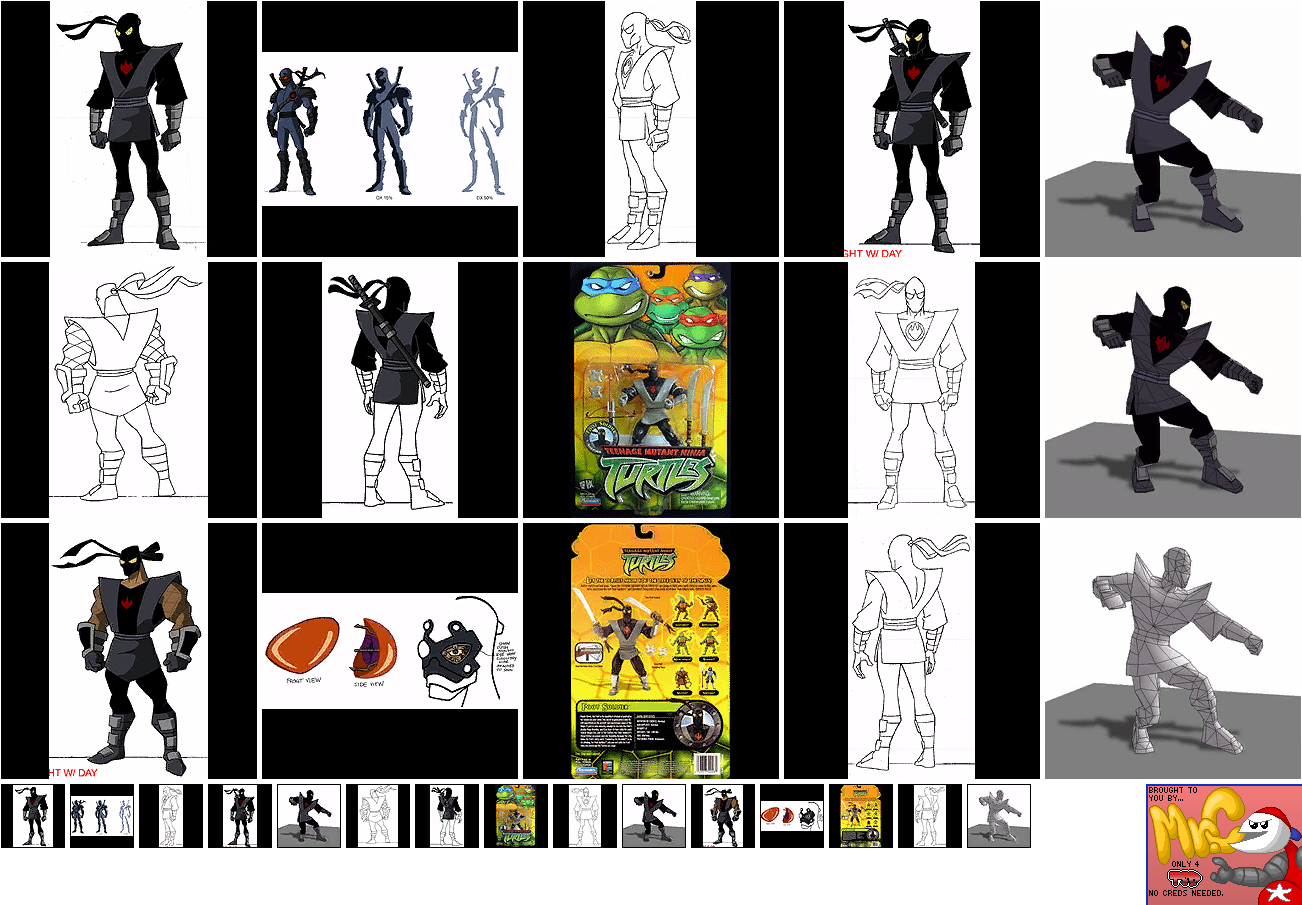Open large image of three blue ninja concepts
This screenshot has width=1302, height=905.
point(390,129)
